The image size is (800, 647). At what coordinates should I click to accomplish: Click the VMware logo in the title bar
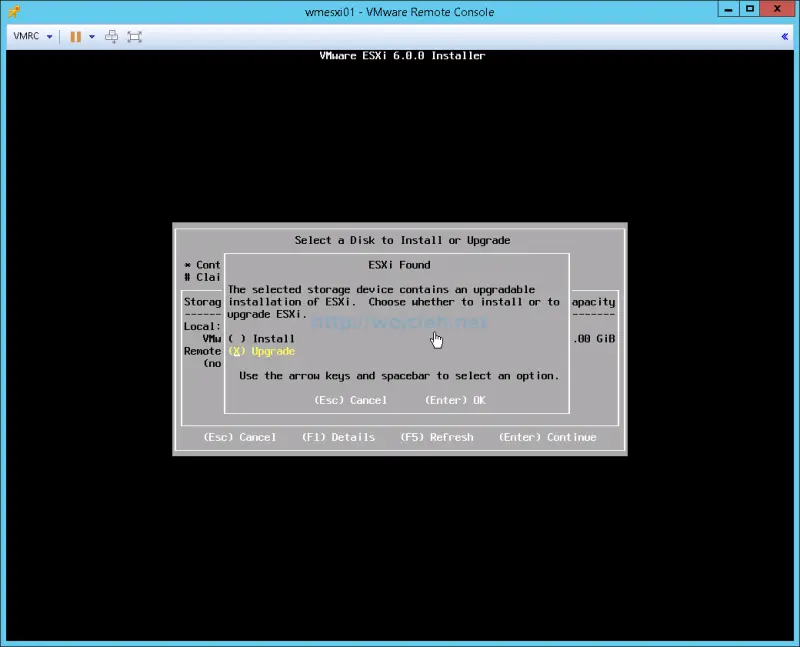tap(12, 11)
